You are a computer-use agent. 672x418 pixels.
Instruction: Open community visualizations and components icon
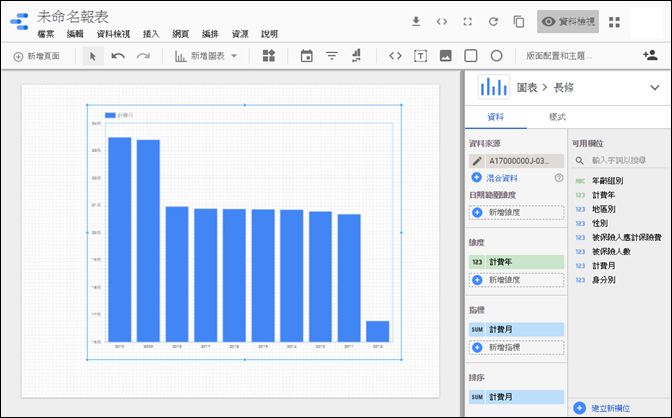point(269,56)
